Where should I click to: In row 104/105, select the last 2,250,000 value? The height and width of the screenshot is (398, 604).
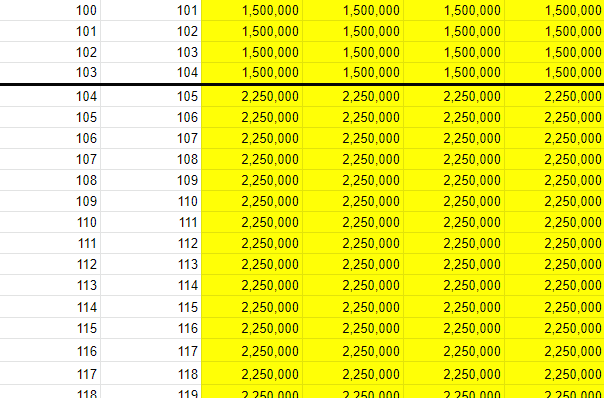coord(555,96)
